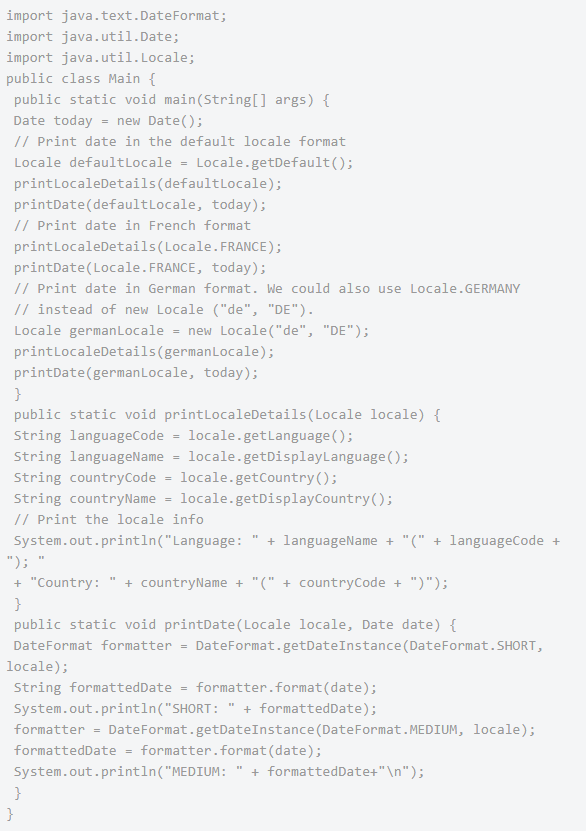
Task: Click the germanLocale = new Locale line
Action: (x=191, y=331)
